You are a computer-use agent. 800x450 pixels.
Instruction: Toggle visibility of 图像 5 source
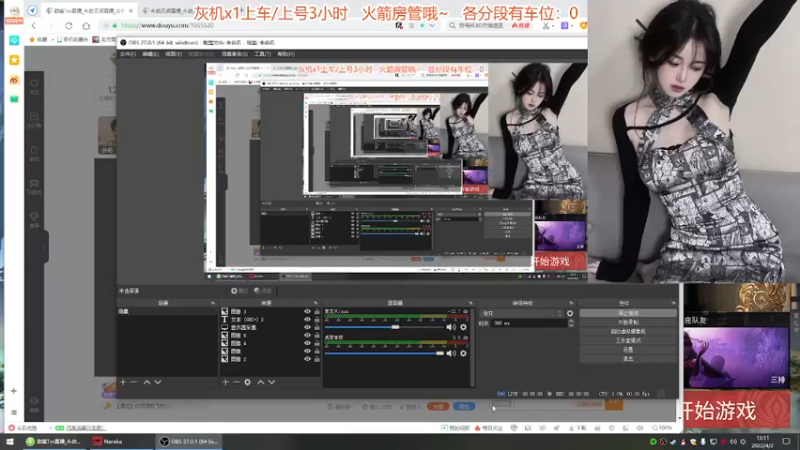[307, 335]
